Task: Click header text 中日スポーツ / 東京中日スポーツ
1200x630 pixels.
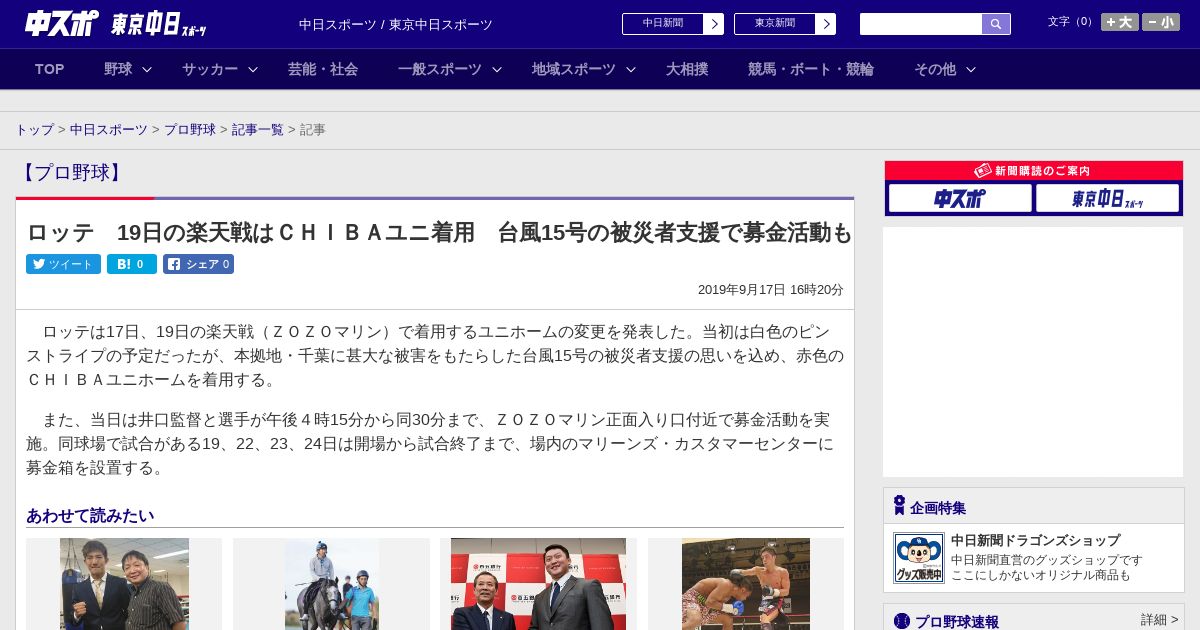Action: click(x=396, y=24)
